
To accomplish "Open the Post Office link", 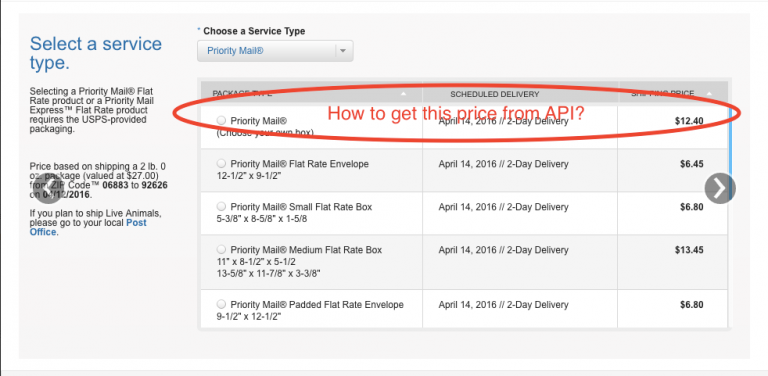I will tap(88, 227).
